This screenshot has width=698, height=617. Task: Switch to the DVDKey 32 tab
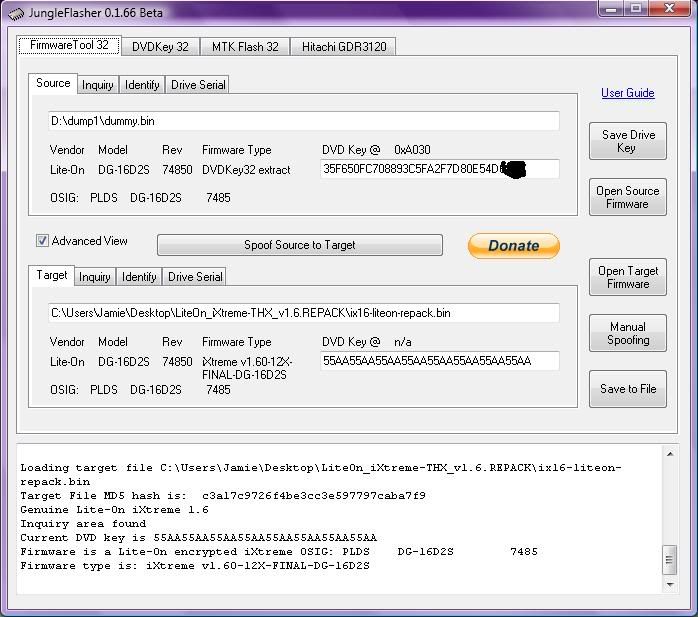coord(160,47)
